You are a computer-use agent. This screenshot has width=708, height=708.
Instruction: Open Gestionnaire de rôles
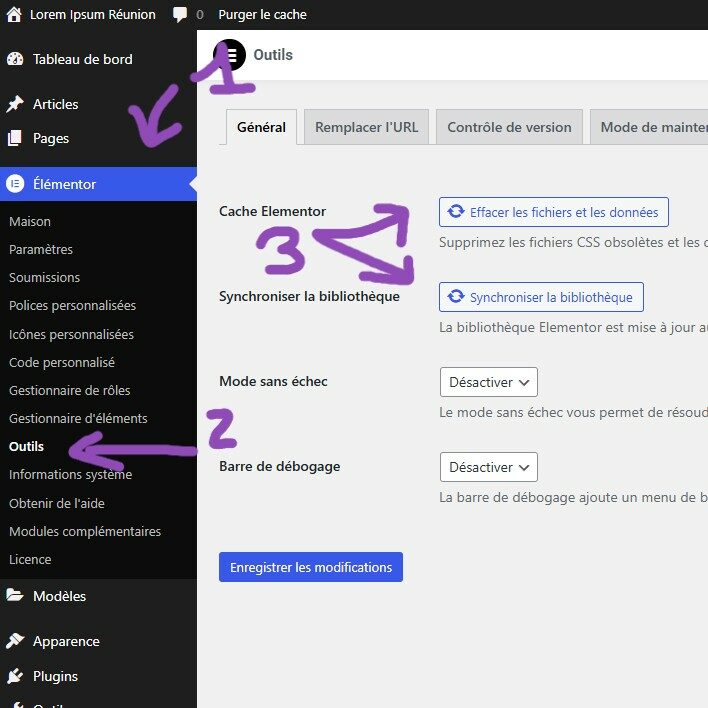[x=70, y=391]
